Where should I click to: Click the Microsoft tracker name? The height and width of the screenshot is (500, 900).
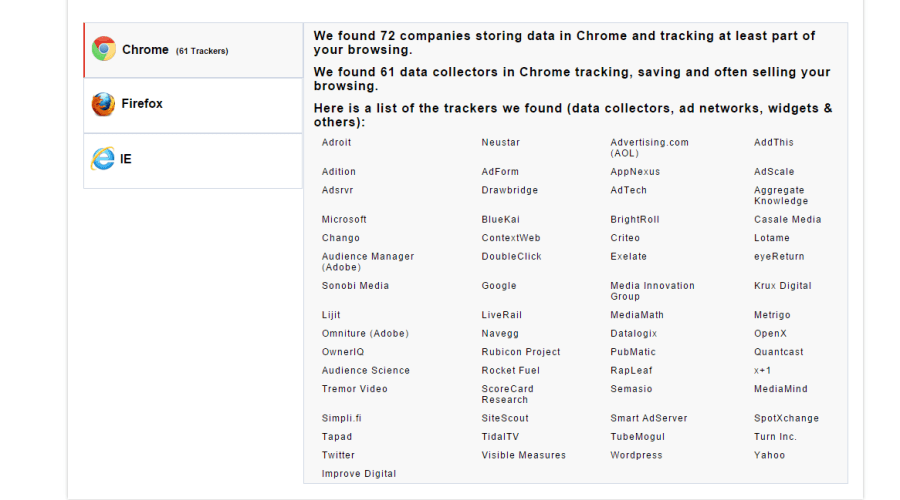pos(344,220)
